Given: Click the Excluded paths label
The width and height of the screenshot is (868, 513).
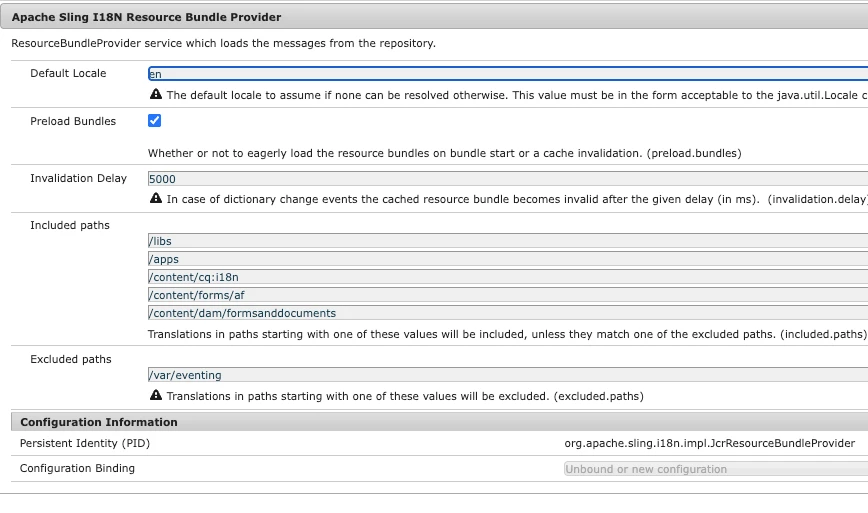Looking at the screenshot, I should (71, 359).
